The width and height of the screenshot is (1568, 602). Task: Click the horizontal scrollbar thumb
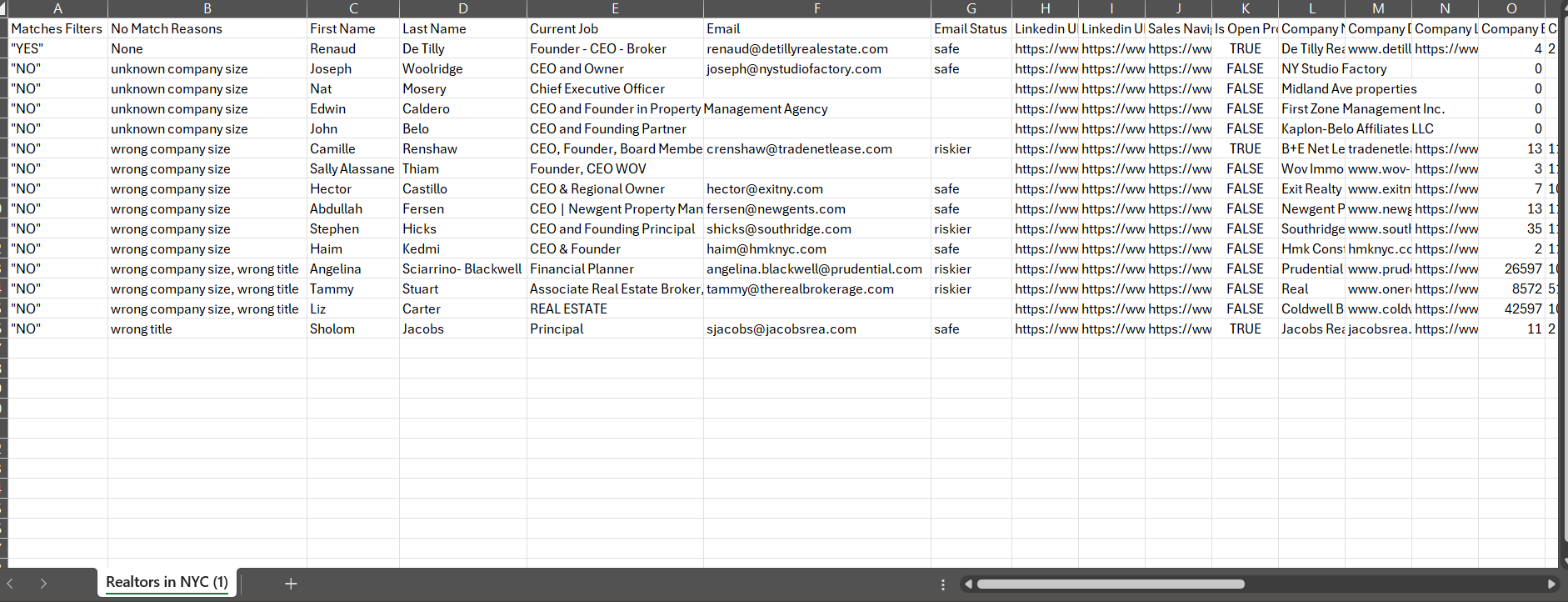[1110, 584]
